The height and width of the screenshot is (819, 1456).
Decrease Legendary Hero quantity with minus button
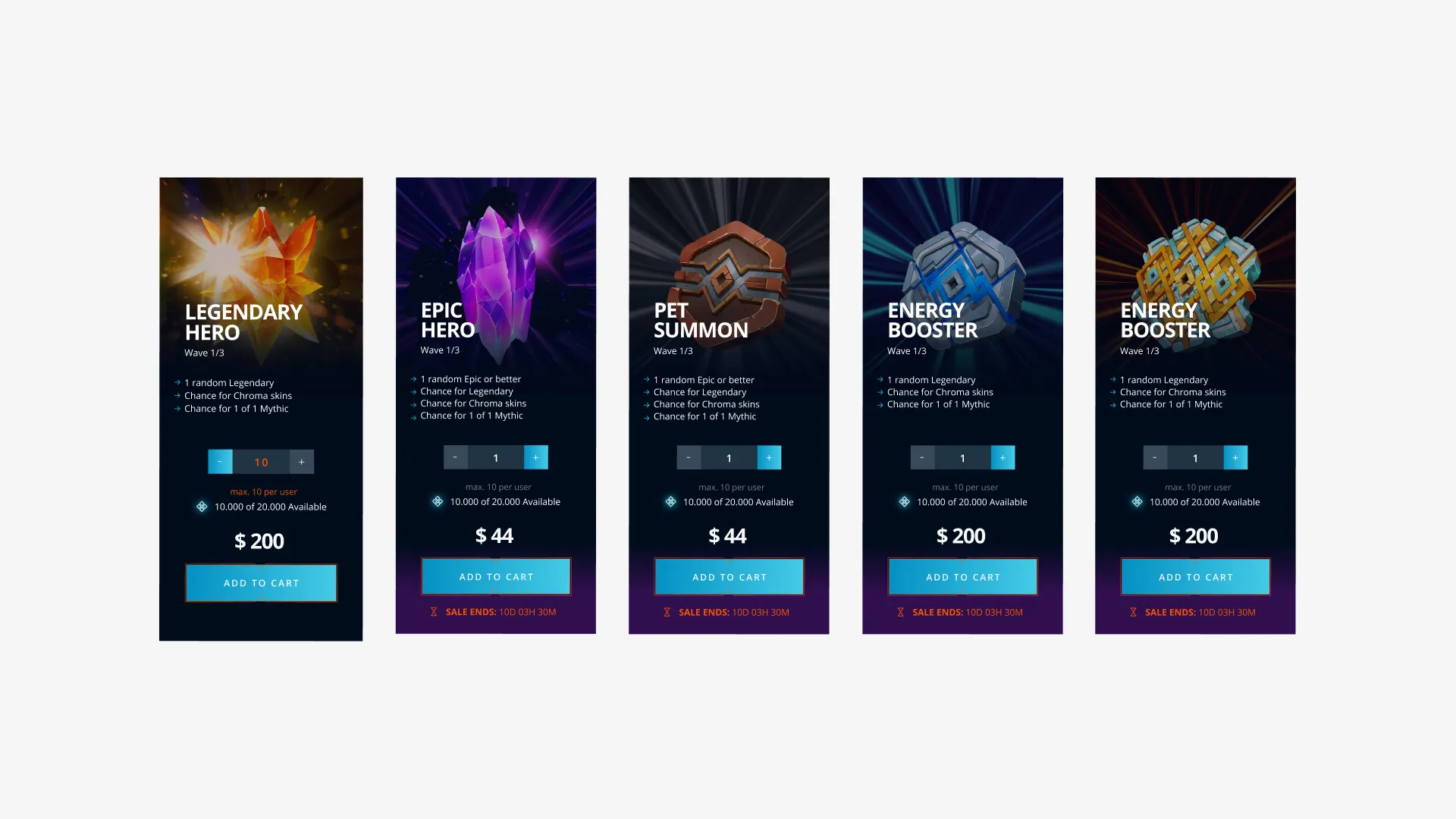[x=220, y=462]
